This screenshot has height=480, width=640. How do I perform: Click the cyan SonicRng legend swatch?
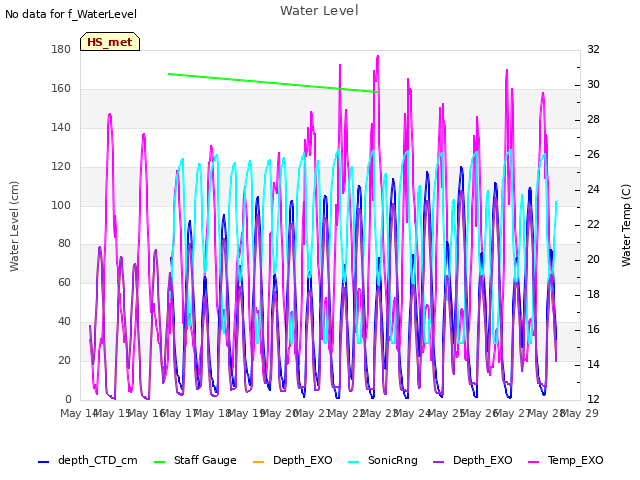pyautogui.click(x=353, y=462)
